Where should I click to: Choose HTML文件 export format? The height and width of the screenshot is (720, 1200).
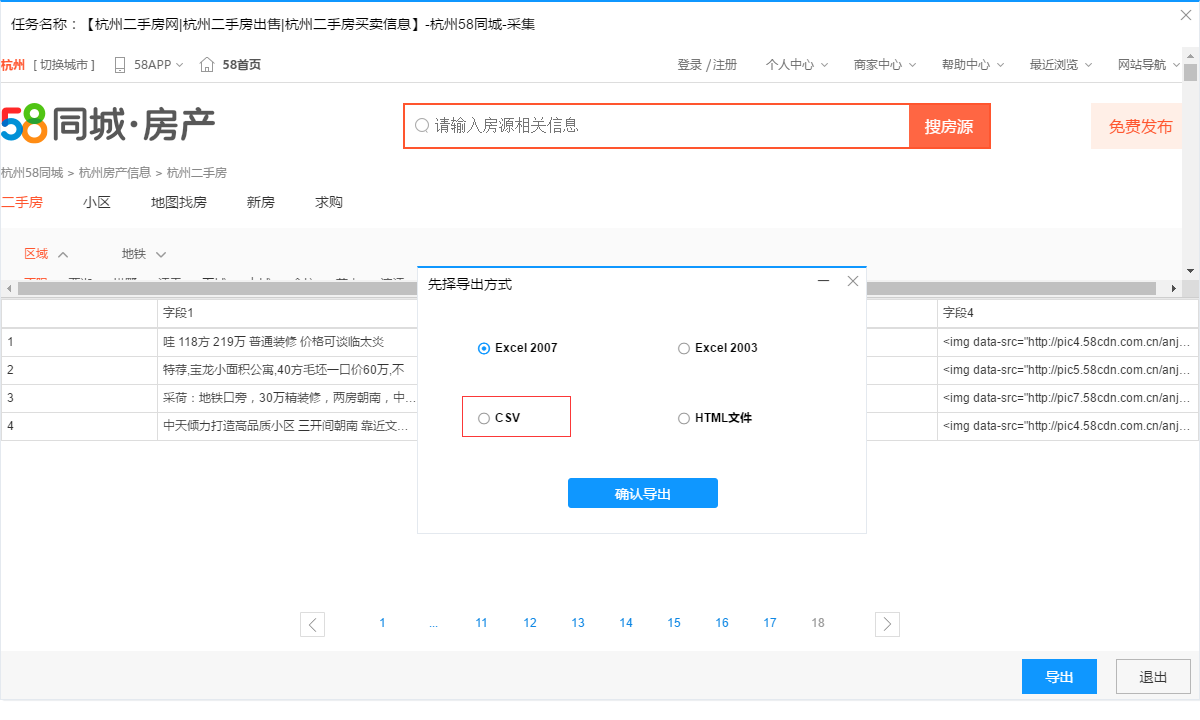click(715, 418)
